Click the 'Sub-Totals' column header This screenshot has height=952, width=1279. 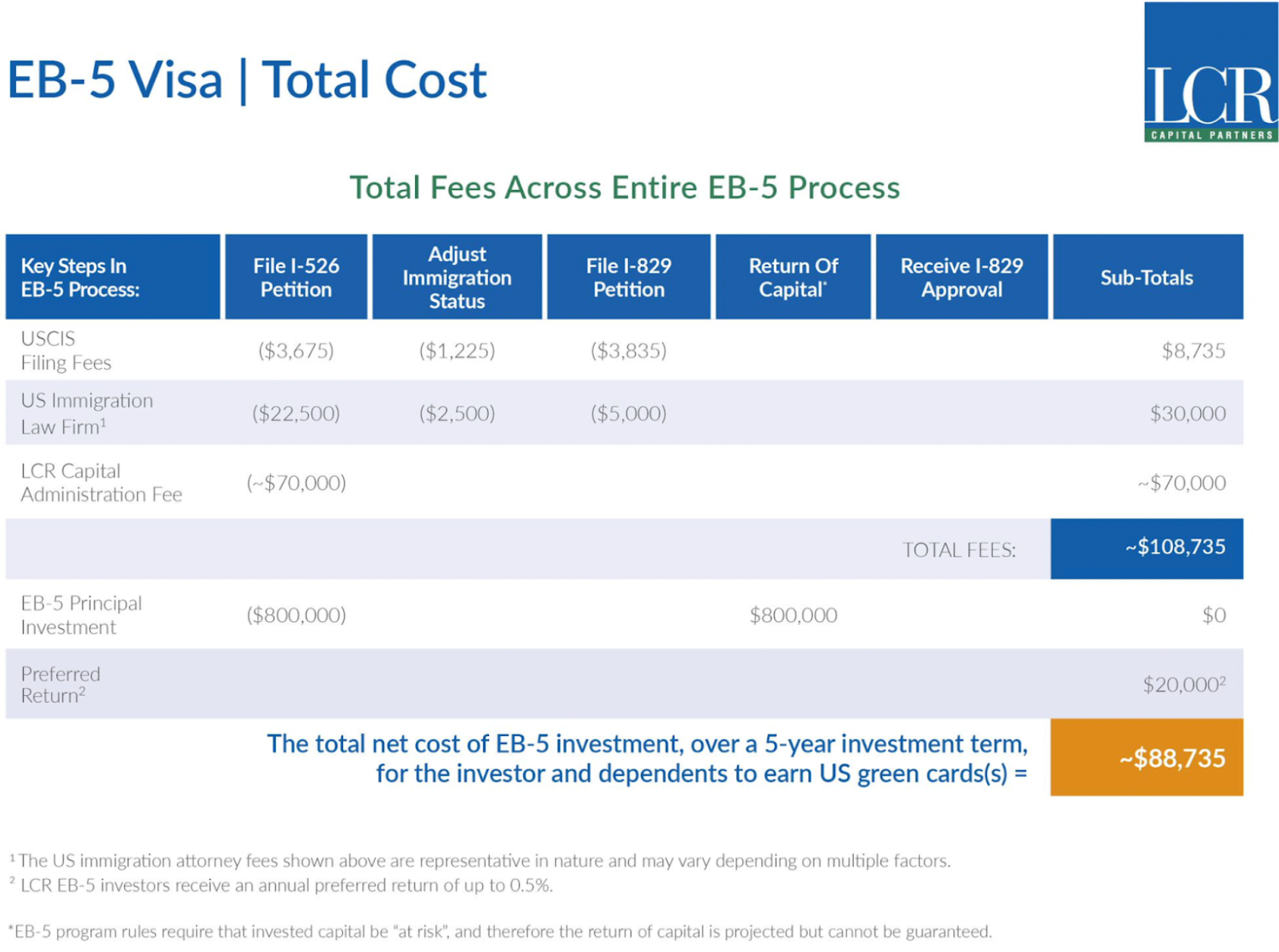1147,277
